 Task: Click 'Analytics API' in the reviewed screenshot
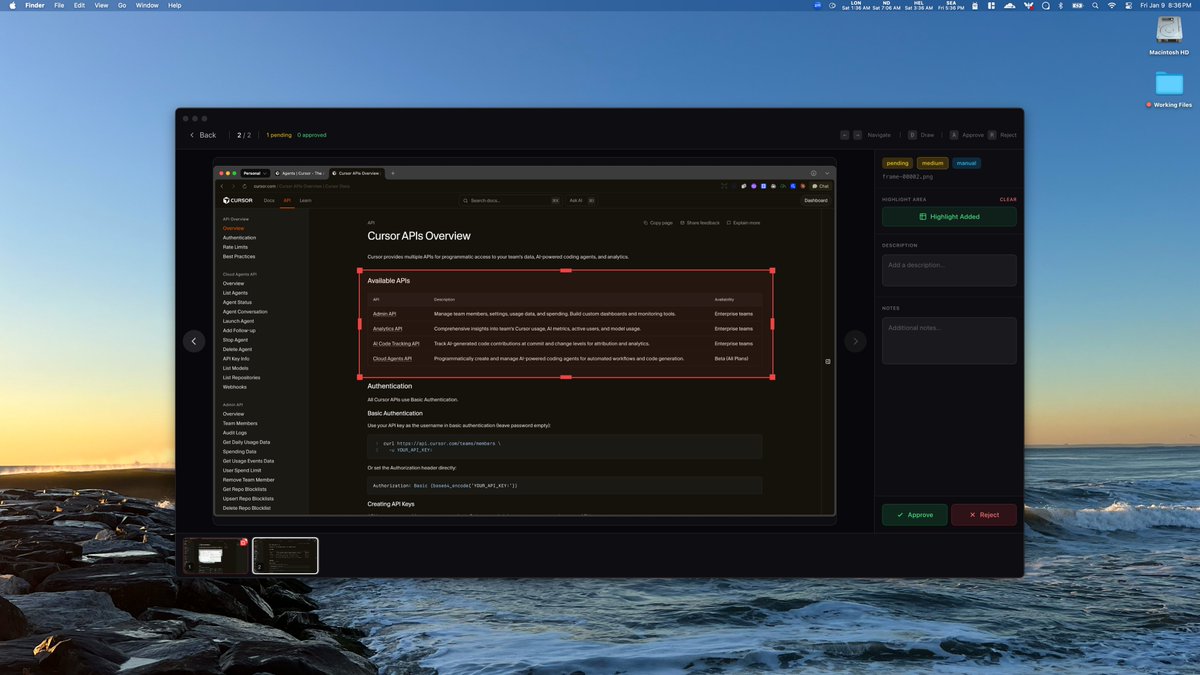tap(388, 328)
